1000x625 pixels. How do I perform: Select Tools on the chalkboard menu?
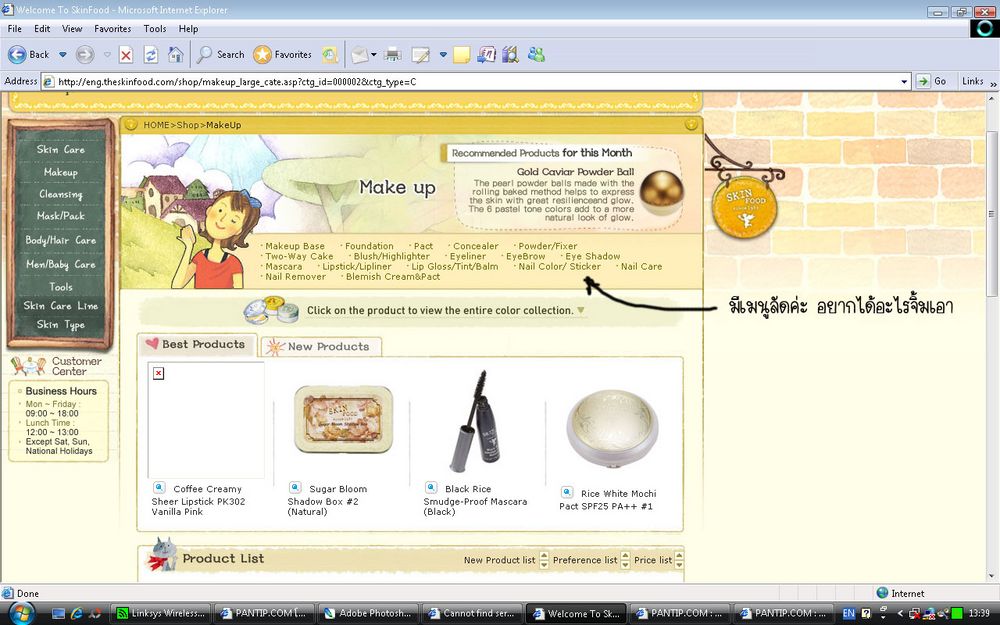tap(61, 287)
